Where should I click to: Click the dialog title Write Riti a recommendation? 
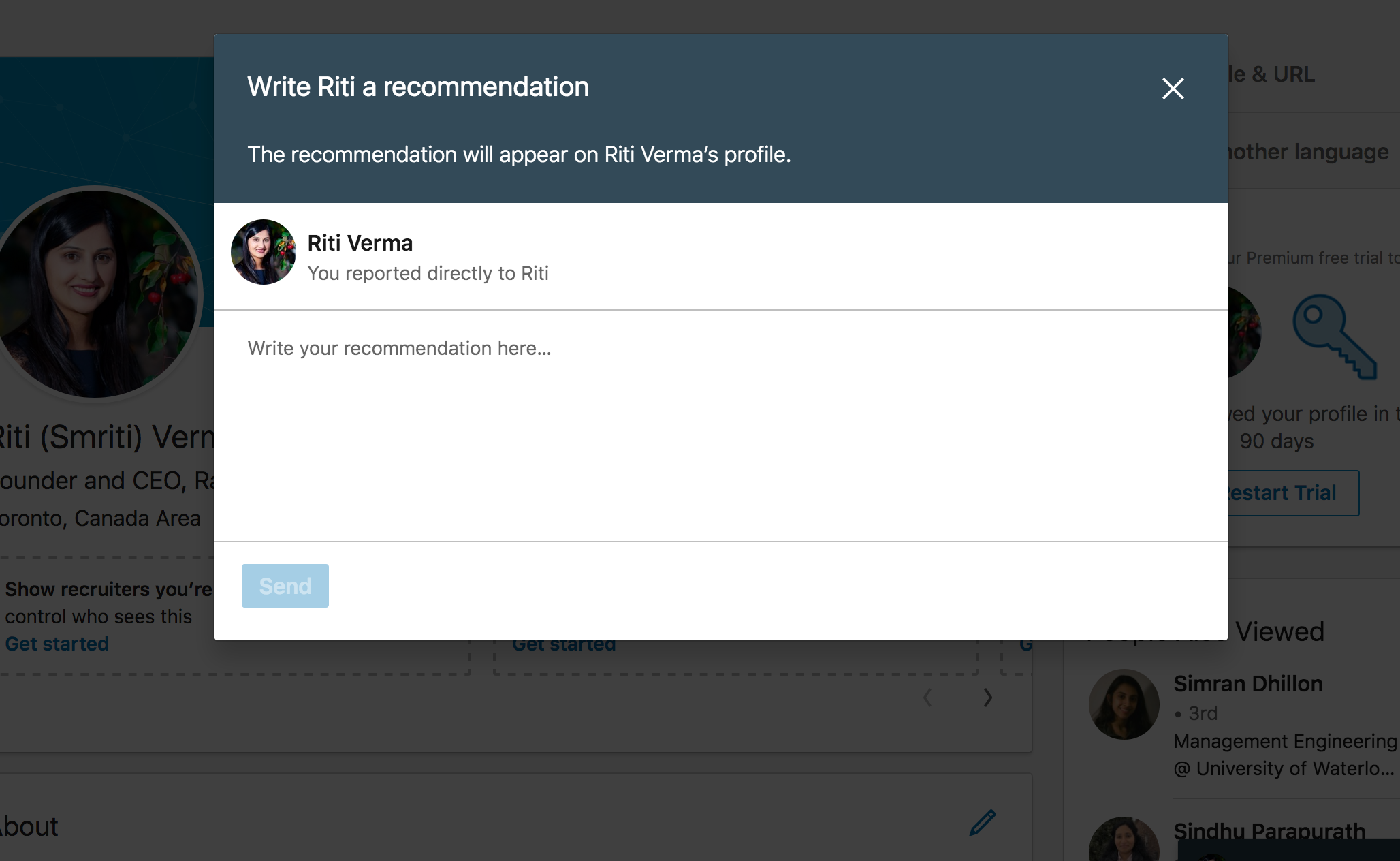coord(417,87)
